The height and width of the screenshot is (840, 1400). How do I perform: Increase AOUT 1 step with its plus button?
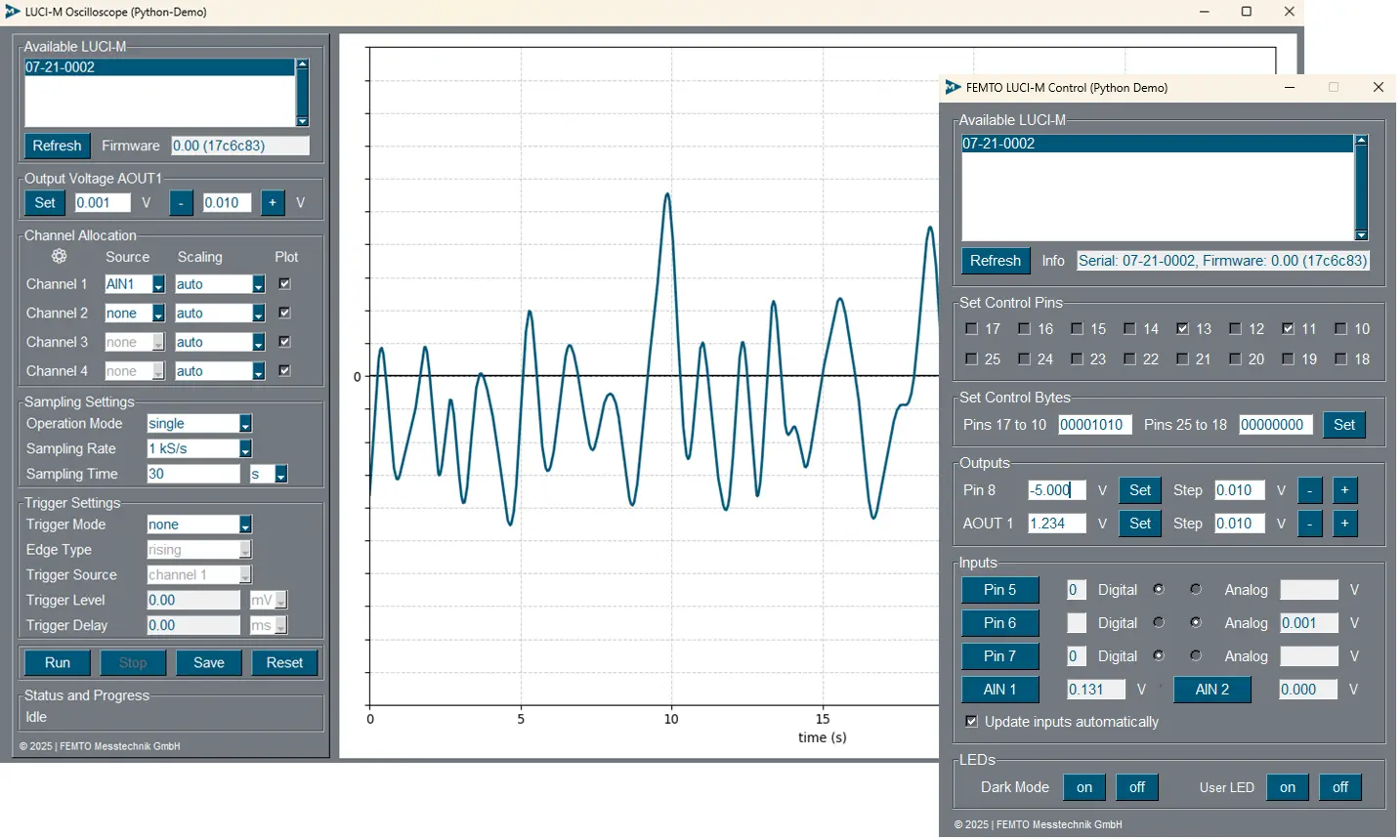pos(1345,524)
